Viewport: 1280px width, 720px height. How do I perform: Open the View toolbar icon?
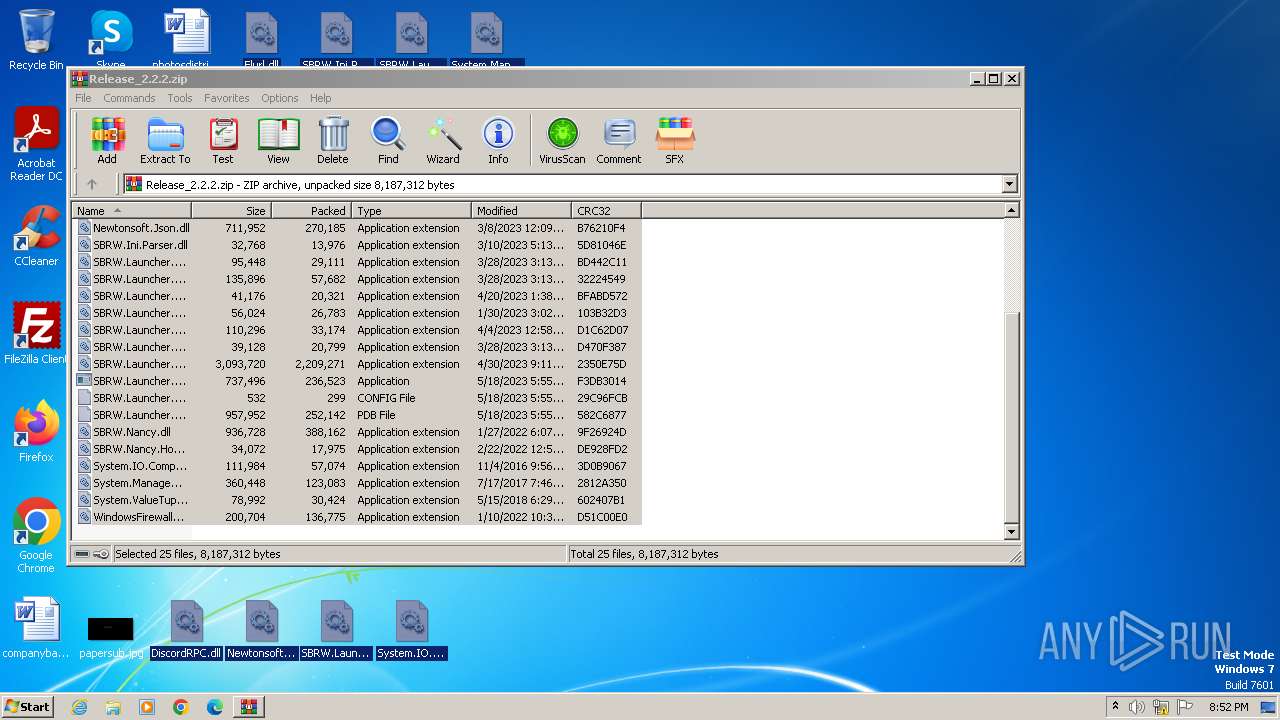[278, 141]
